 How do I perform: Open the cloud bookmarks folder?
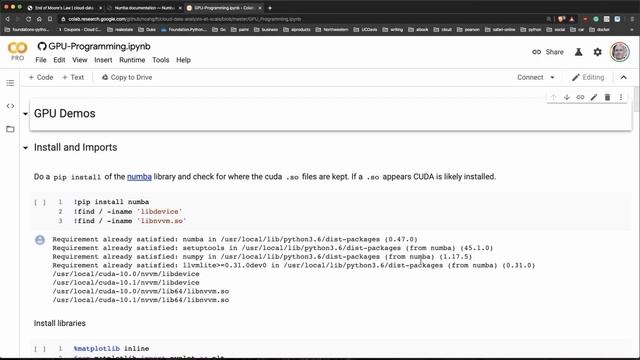(443, 29)
